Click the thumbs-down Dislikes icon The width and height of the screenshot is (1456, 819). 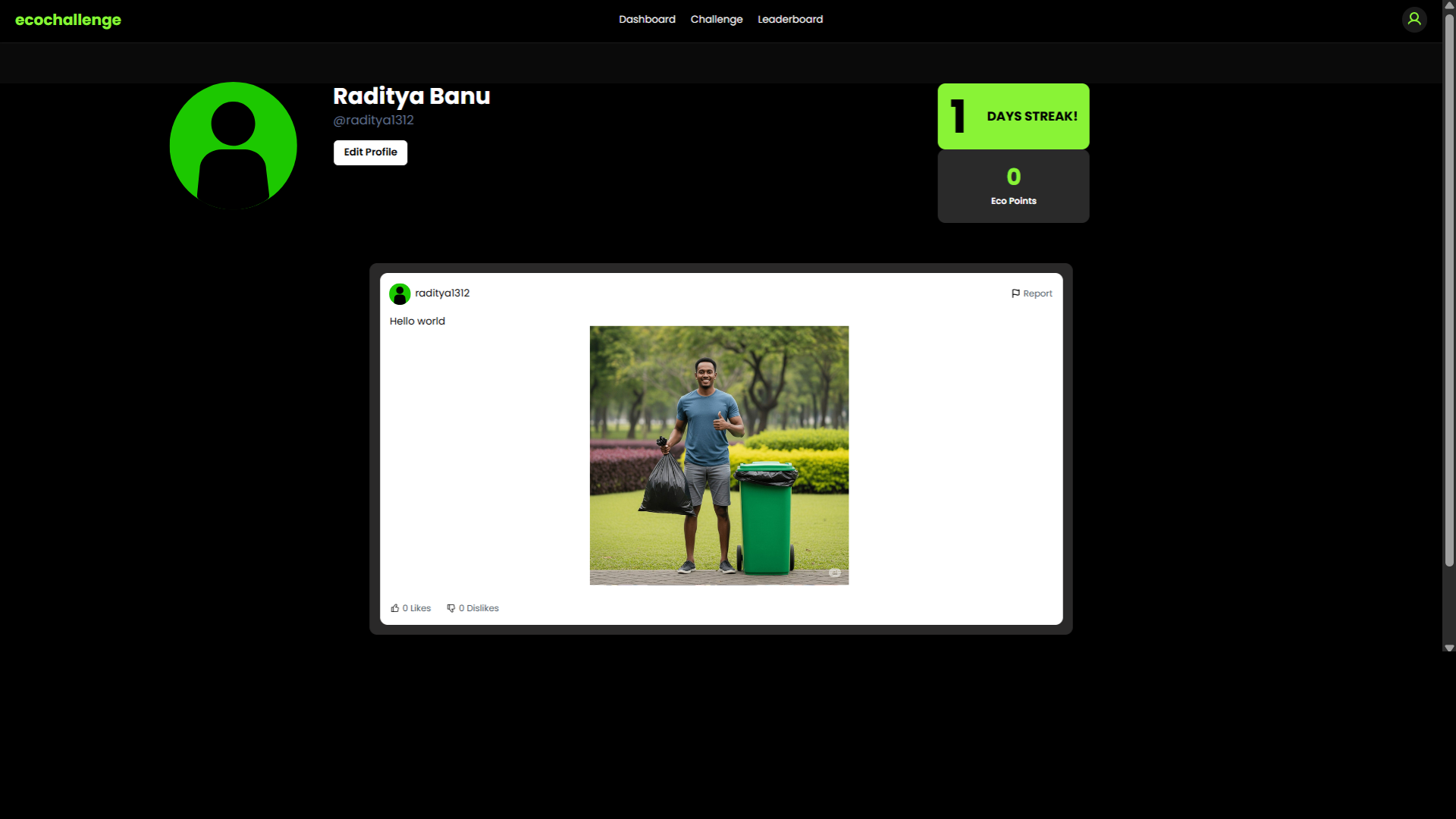(x=451, y=608)
